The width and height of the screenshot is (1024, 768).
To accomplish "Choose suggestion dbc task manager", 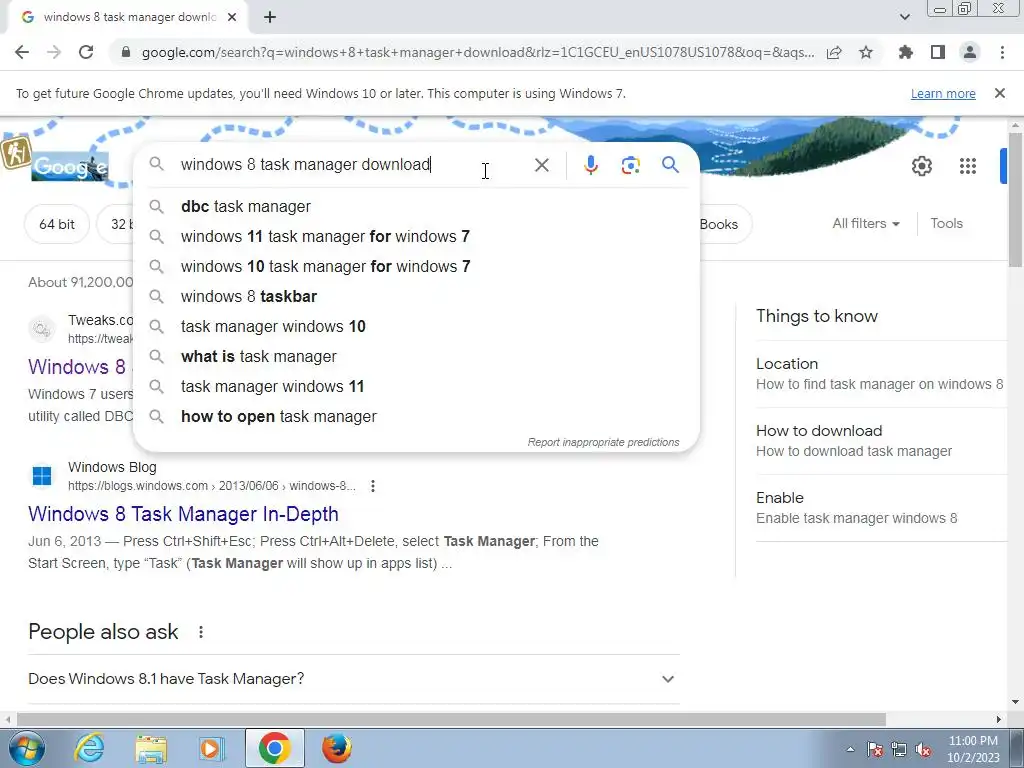I will [x=416, y=206].
